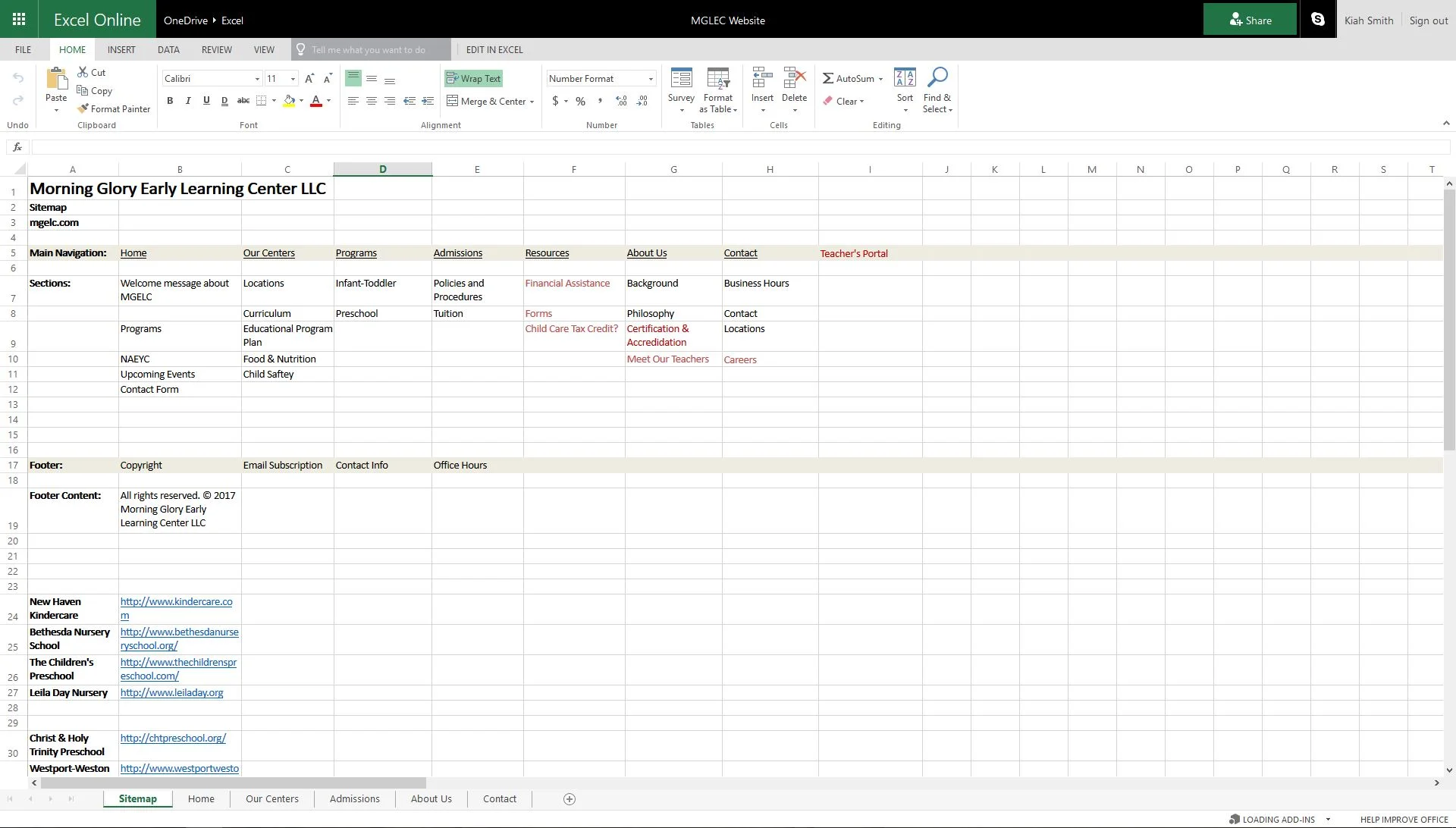Add a new sheet with plus icon
The image size is (1456, 828).
click(570, 799)
